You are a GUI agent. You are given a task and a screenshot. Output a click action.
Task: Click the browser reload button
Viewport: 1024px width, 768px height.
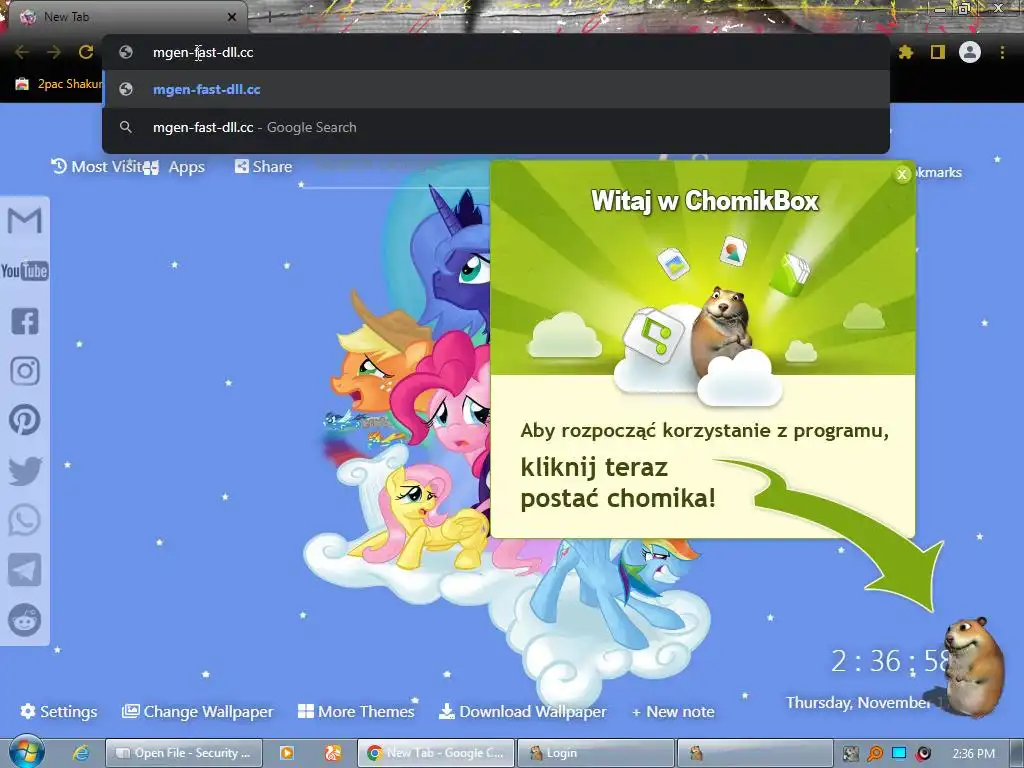[86, 52]
